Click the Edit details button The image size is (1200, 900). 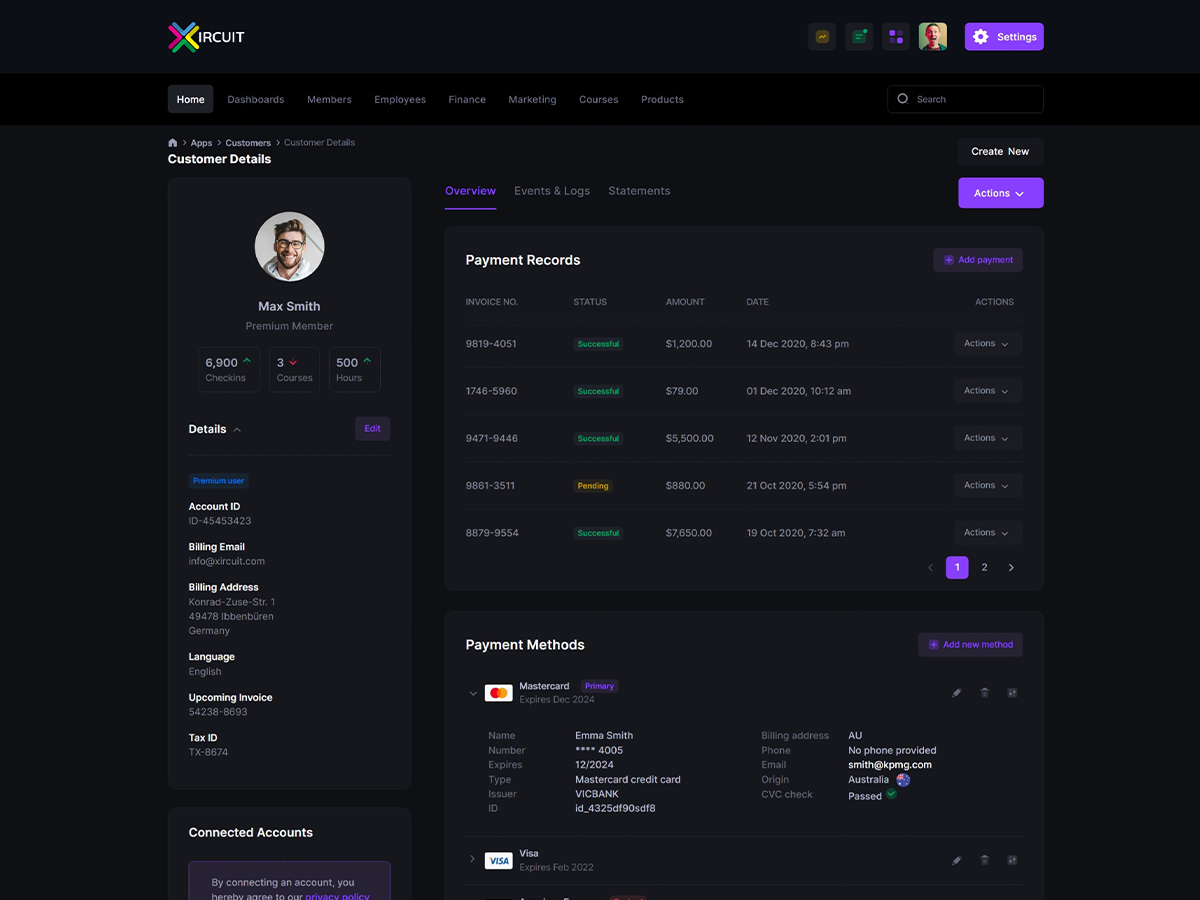pyautogui.click(x=372, y=429)
